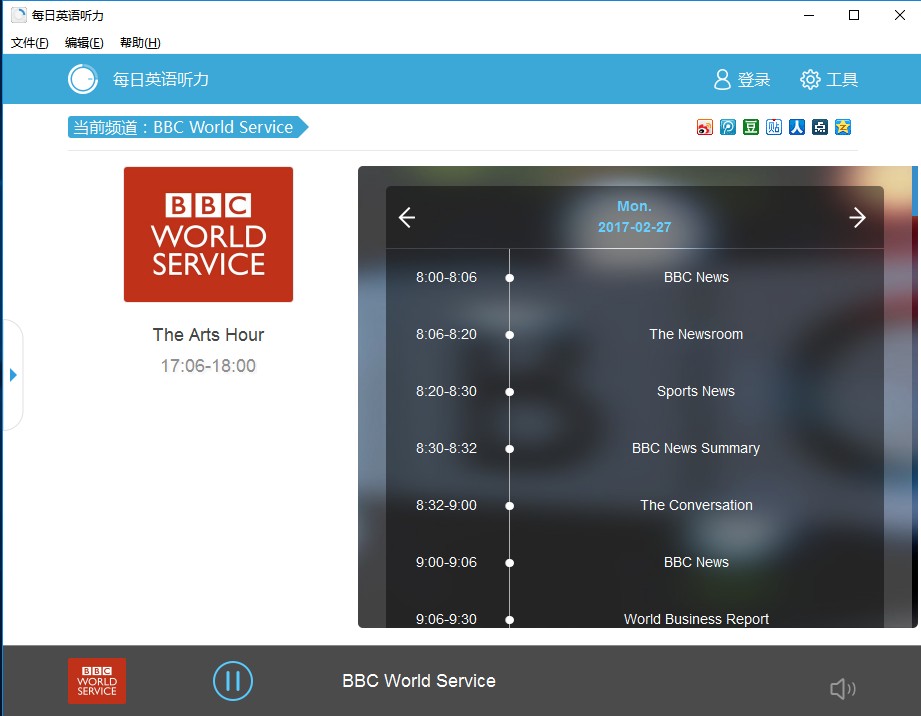
Task: Go to next day in schedule
Action: [857, 218]
